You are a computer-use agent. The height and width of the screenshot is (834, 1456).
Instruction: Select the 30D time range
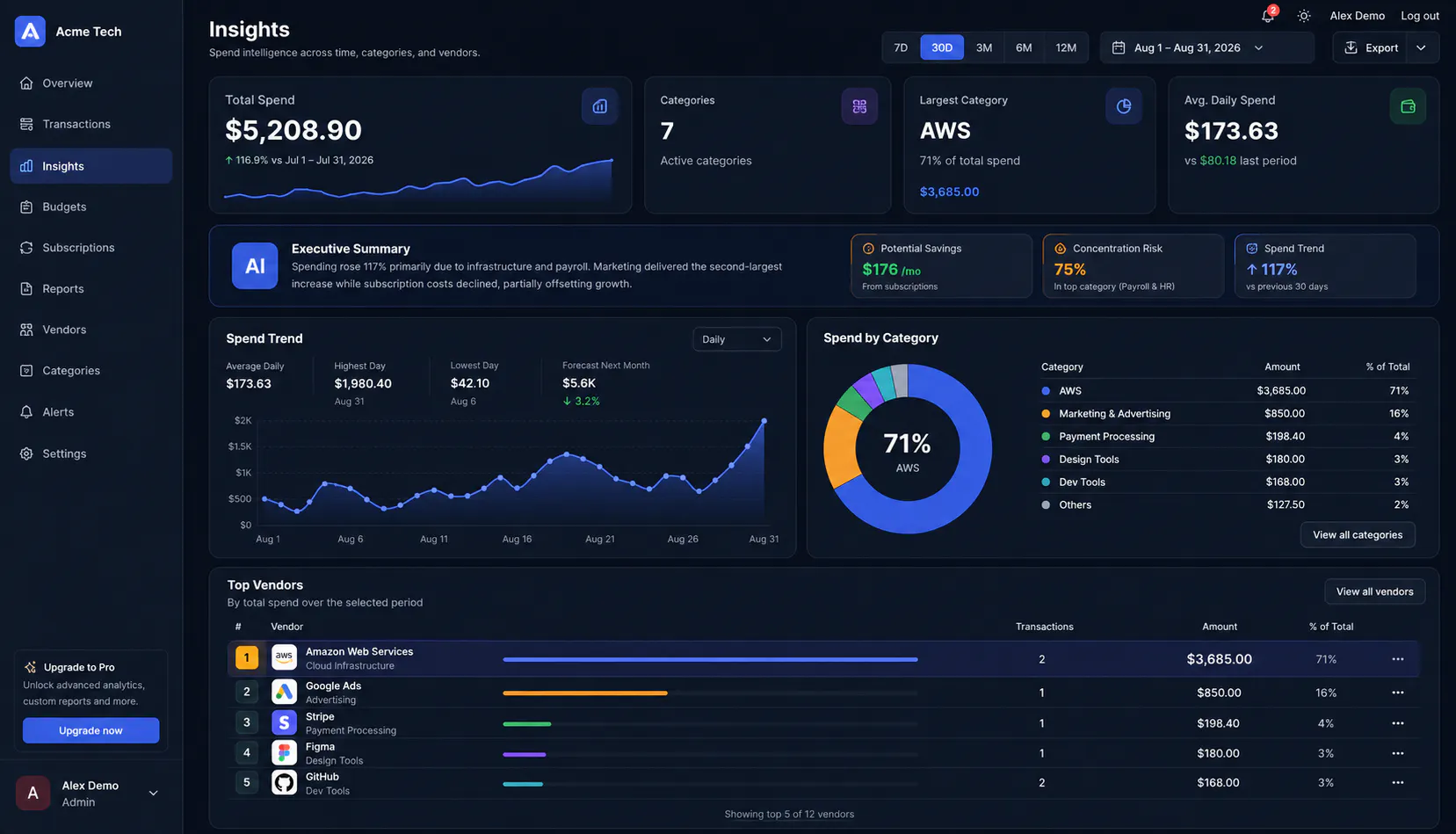(942, 47)
